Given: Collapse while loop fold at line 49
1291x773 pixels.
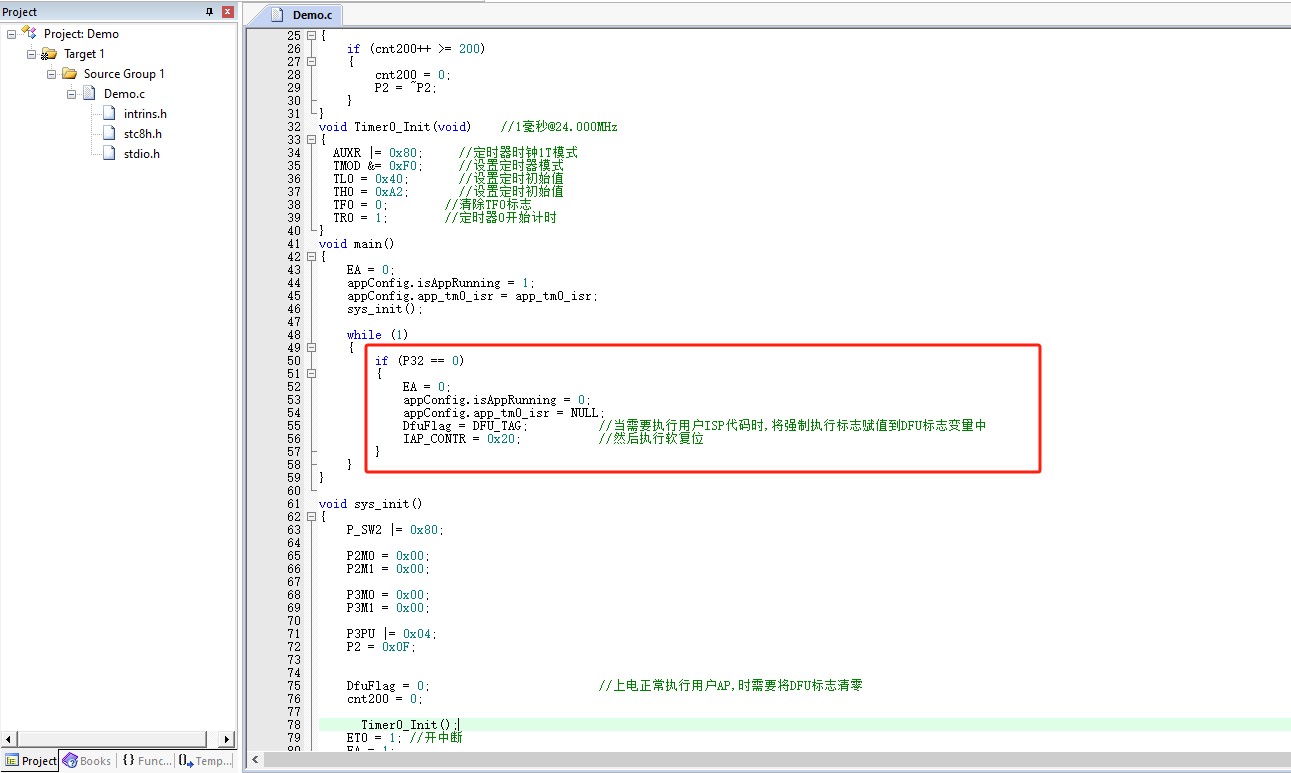Looking at the screenshot, I should 311,347.
